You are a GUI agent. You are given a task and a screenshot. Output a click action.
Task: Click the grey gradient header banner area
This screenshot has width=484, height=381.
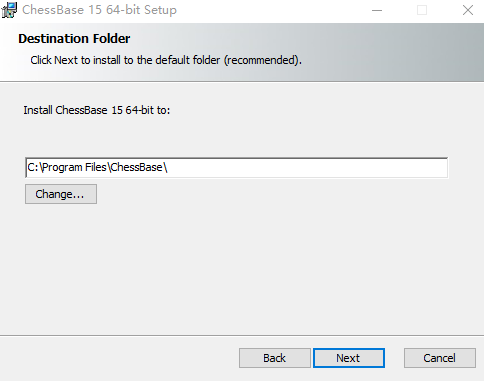tap(383, 52)
